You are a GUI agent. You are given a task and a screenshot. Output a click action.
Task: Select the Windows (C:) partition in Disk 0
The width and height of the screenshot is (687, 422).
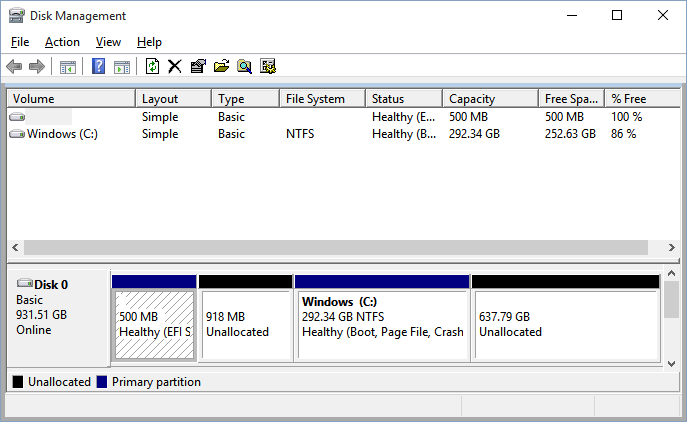pyautogui.click(x=382, y=324)
